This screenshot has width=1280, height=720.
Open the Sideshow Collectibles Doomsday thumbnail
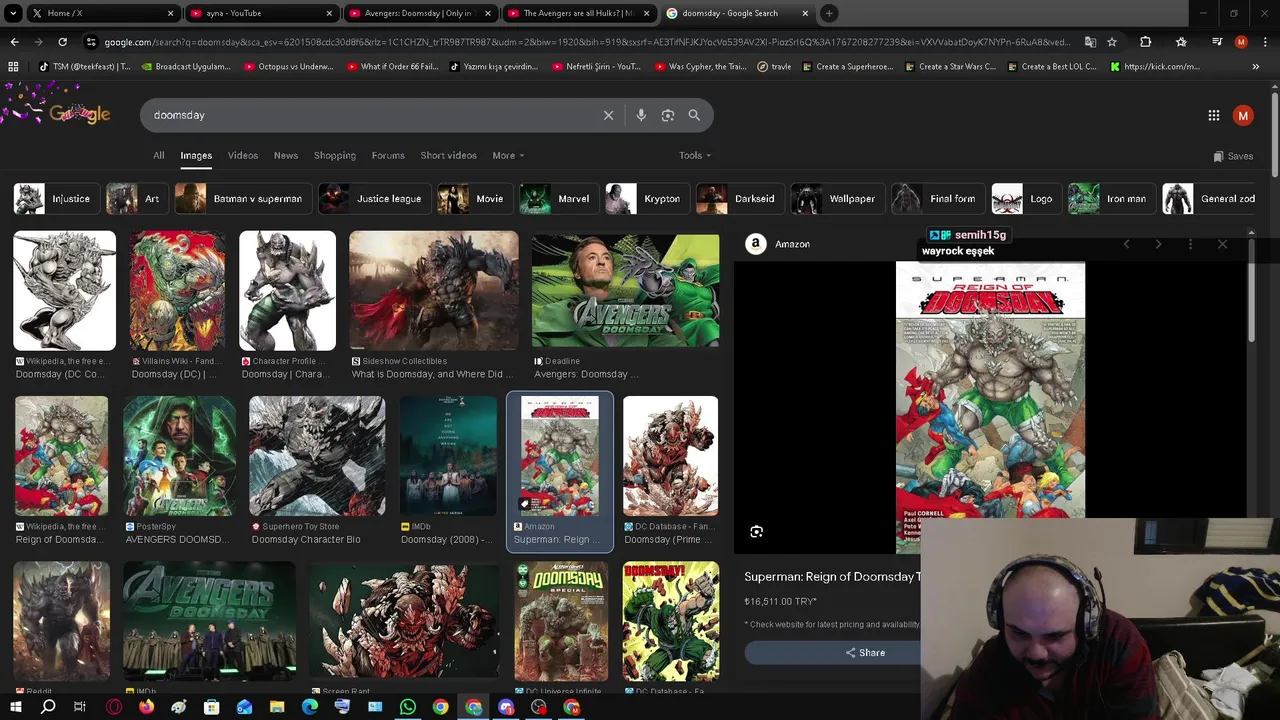pyautogui.click(x=434, y=291)
